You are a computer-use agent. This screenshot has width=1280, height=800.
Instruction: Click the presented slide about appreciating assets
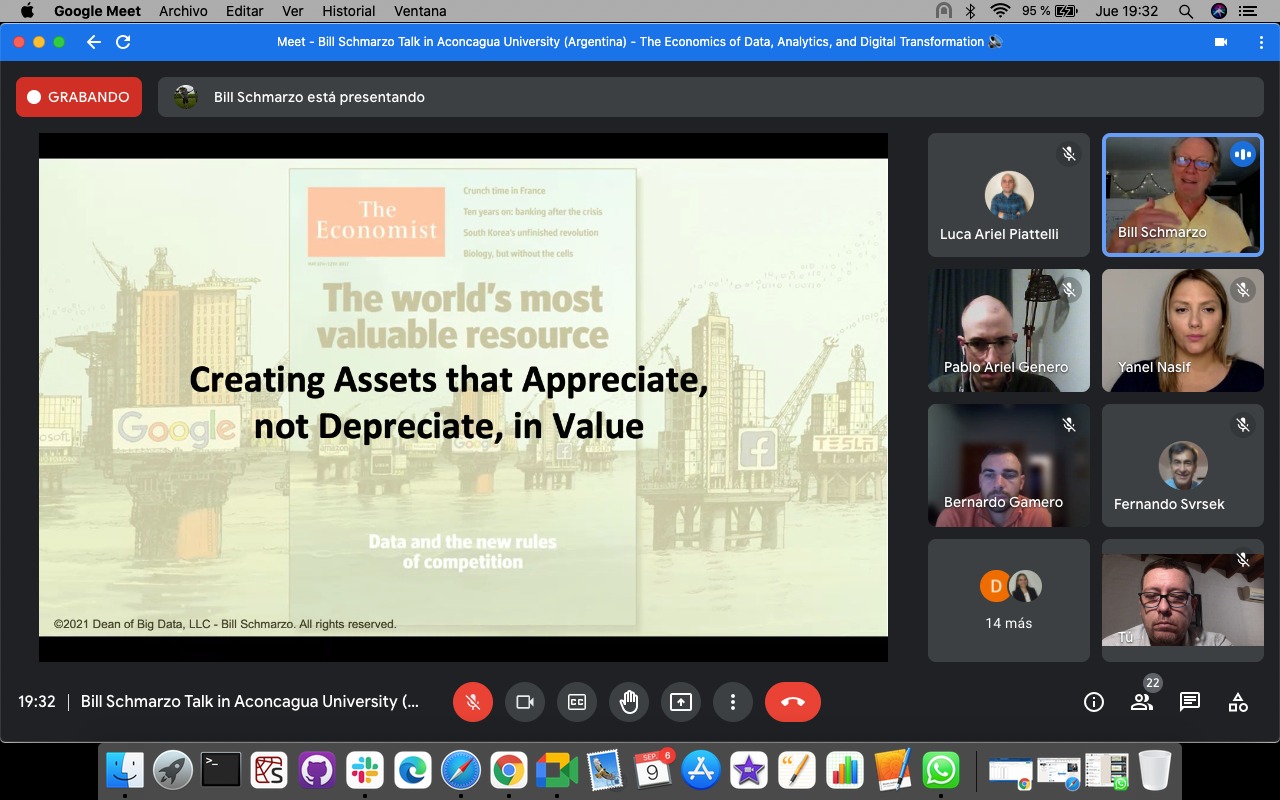pyautogui.click(x=463, y=397)
